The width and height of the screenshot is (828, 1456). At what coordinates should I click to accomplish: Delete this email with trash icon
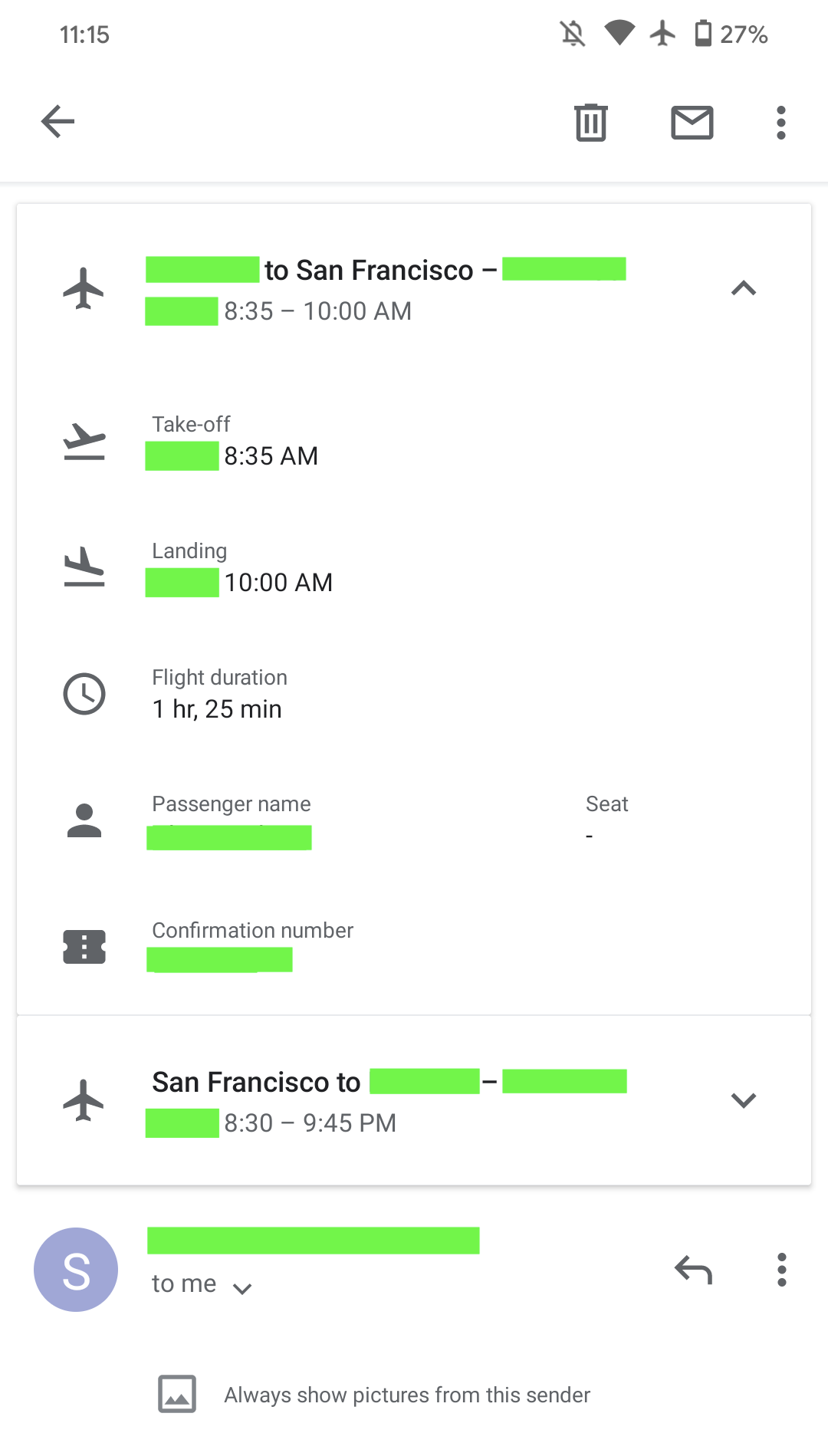590,123
